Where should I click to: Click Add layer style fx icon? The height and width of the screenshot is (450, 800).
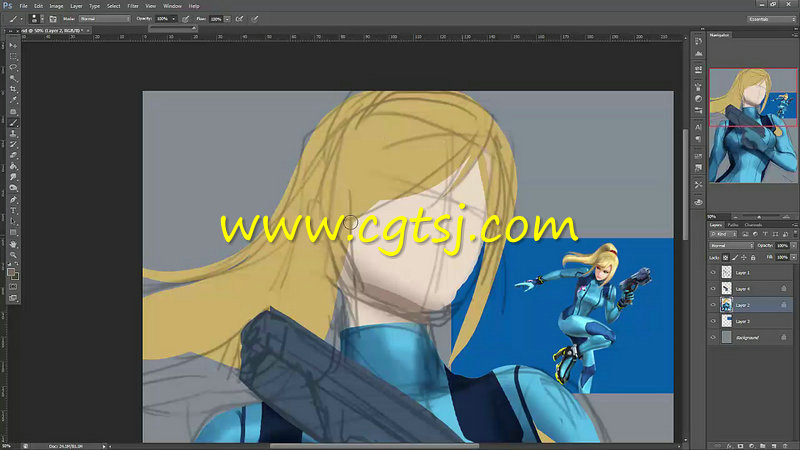pos(729,446)
